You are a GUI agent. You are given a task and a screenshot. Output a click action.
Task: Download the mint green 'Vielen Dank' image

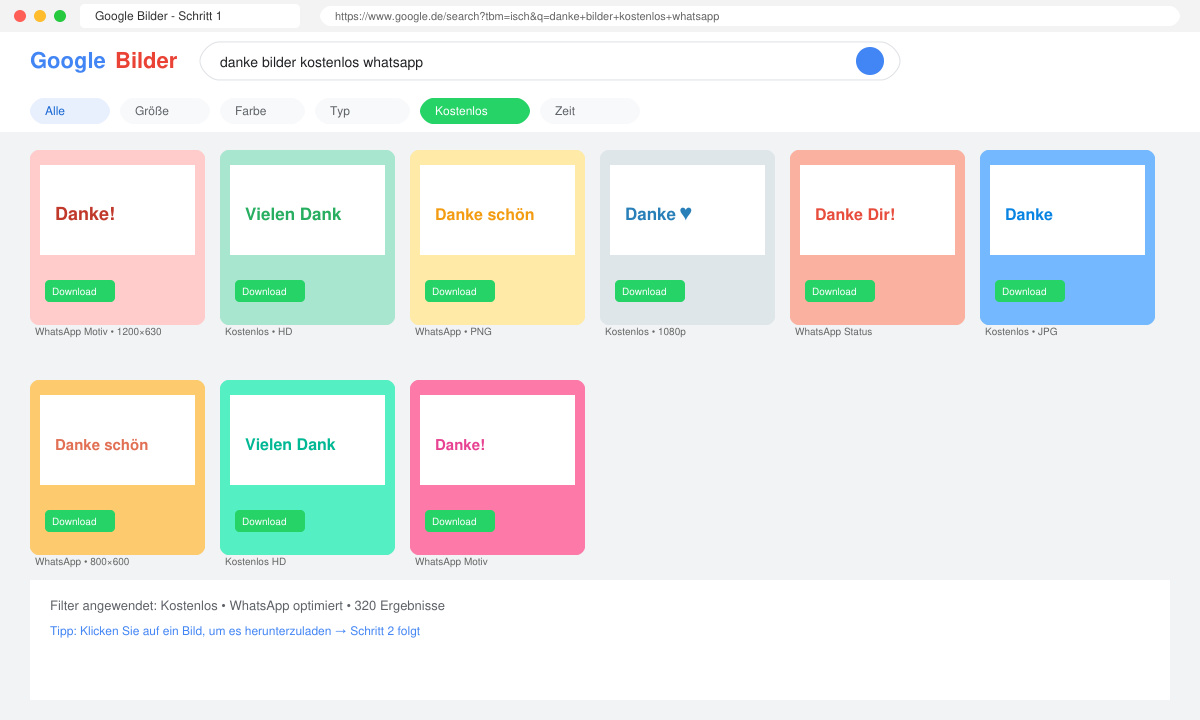(x=270, y=291)
